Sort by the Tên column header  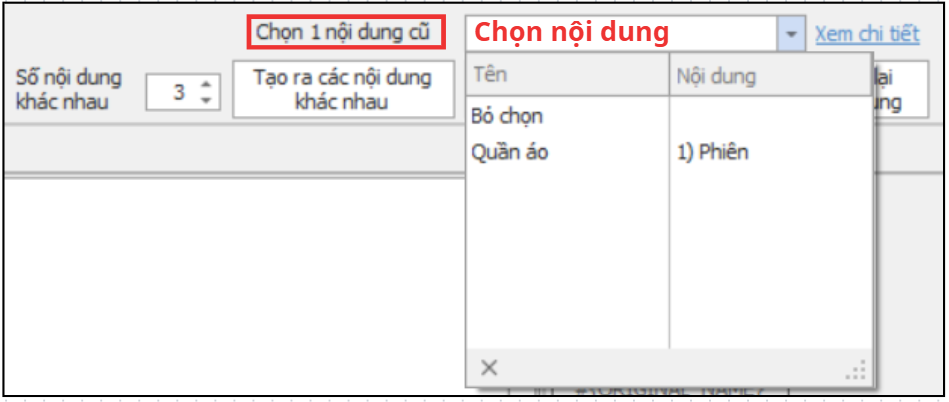tap(567, 75)
